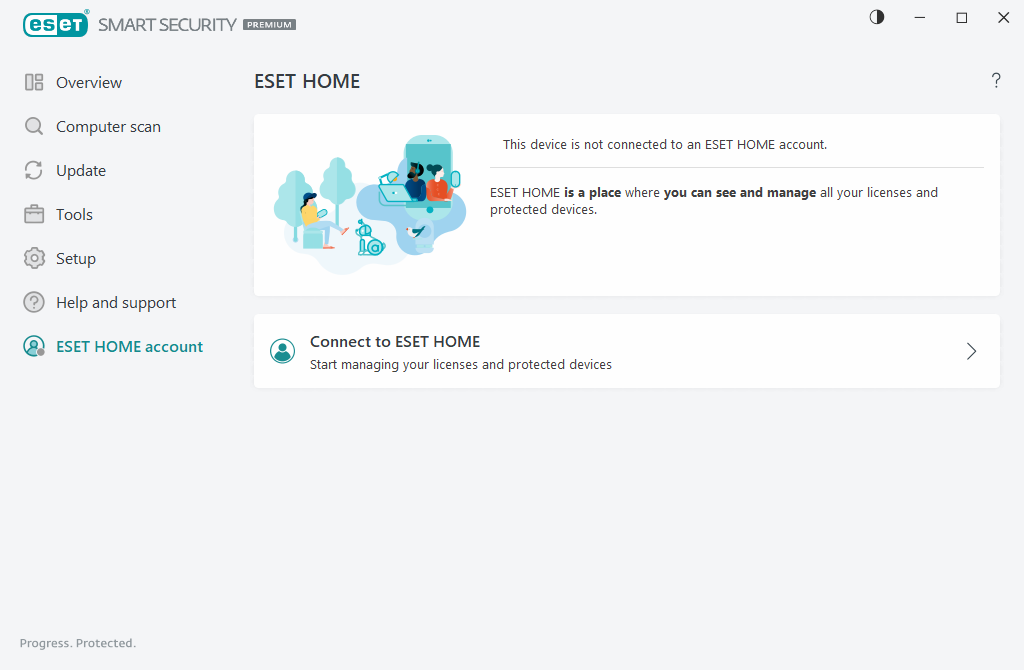The image size is (1024, 670).
Task: Maximize the ESET window
Action: pyautogui.click(x=962, y=18)
